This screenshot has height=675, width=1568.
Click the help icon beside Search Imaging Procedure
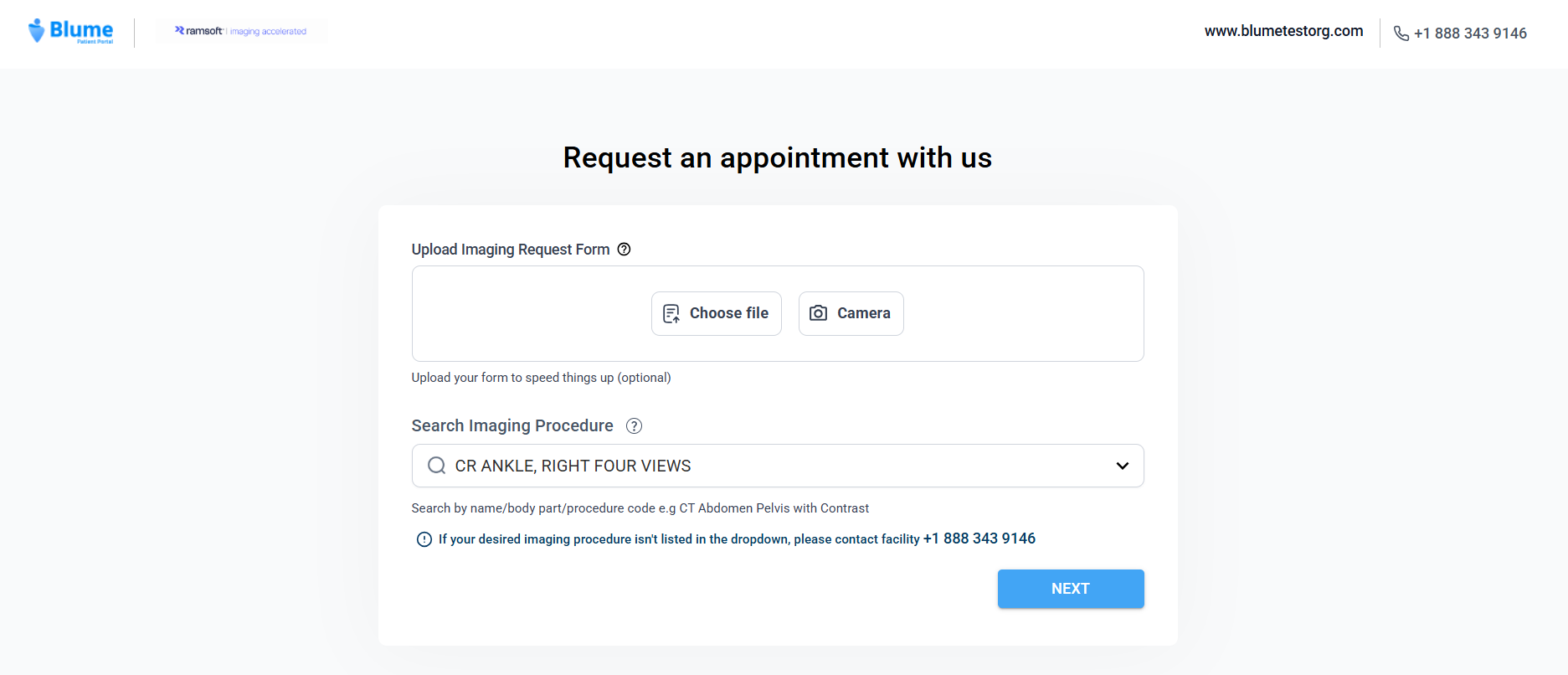(x=634, y=426)
